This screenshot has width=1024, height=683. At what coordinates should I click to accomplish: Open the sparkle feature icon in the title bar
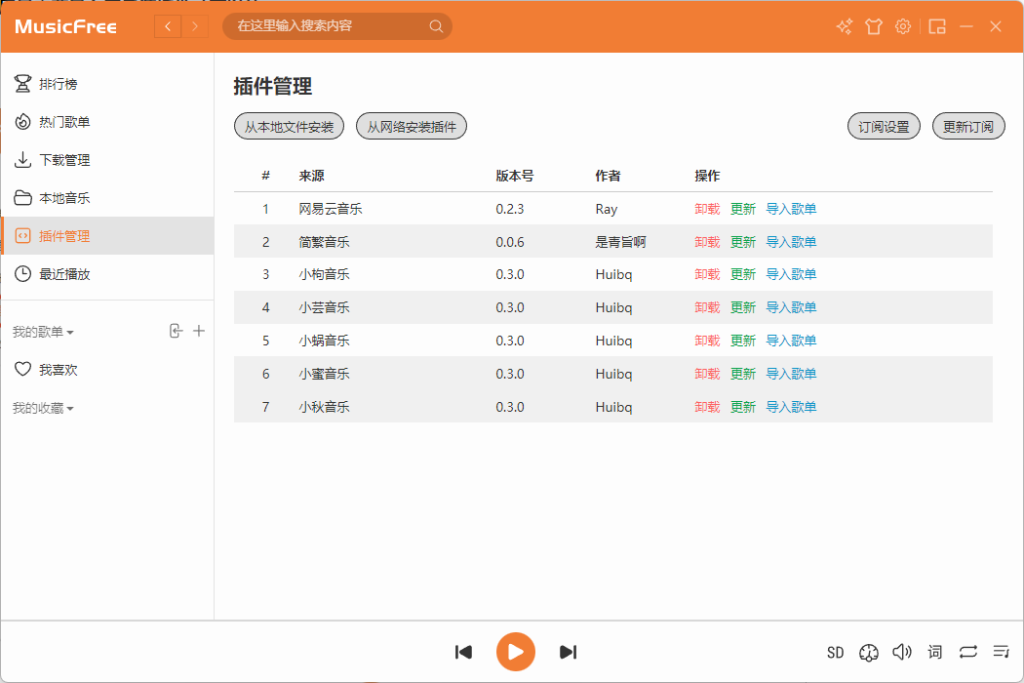coord(844,26)
